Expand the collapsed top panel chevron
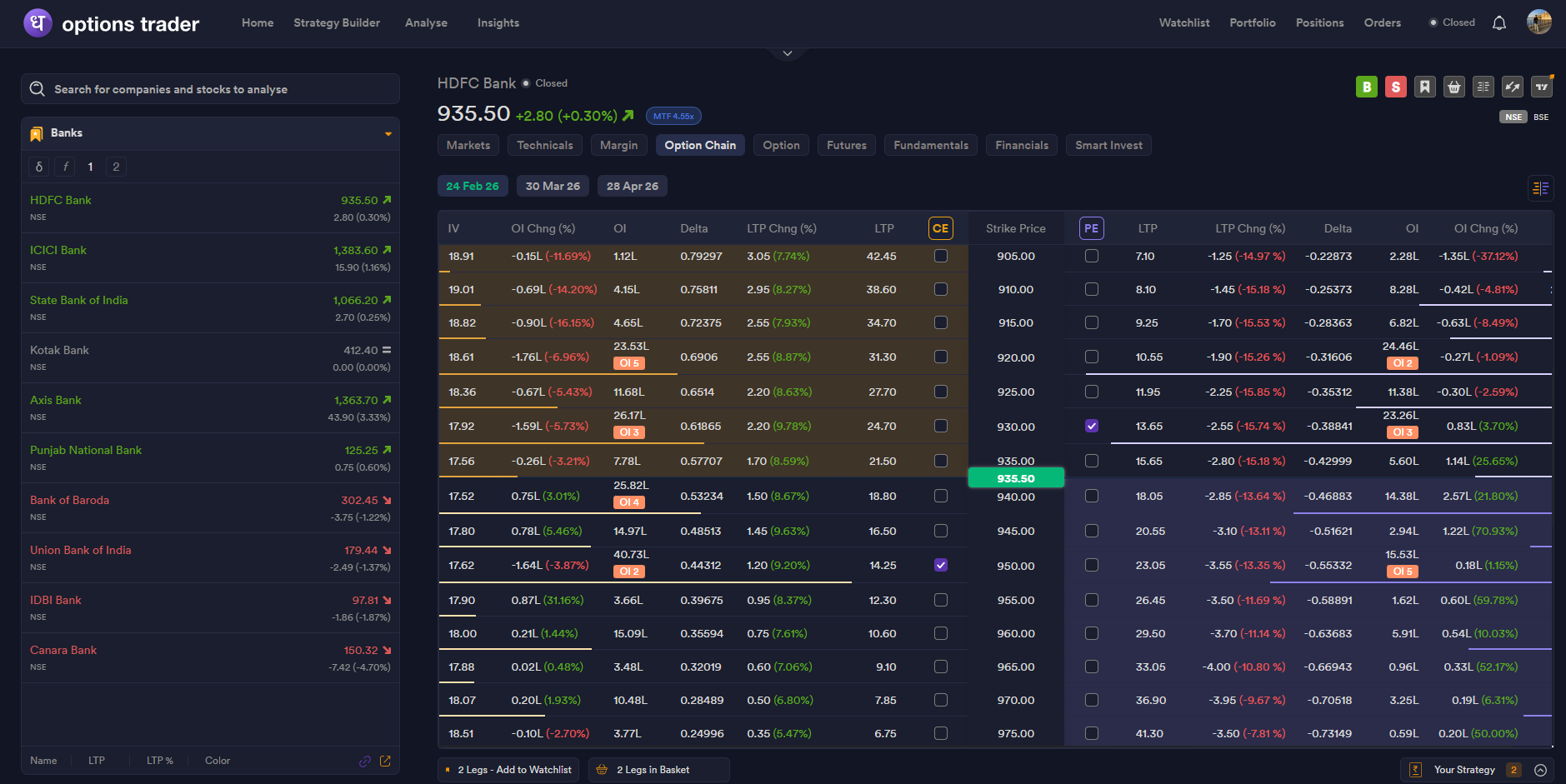This screenshot has width=1566, height=784. (x=787, y=54)
